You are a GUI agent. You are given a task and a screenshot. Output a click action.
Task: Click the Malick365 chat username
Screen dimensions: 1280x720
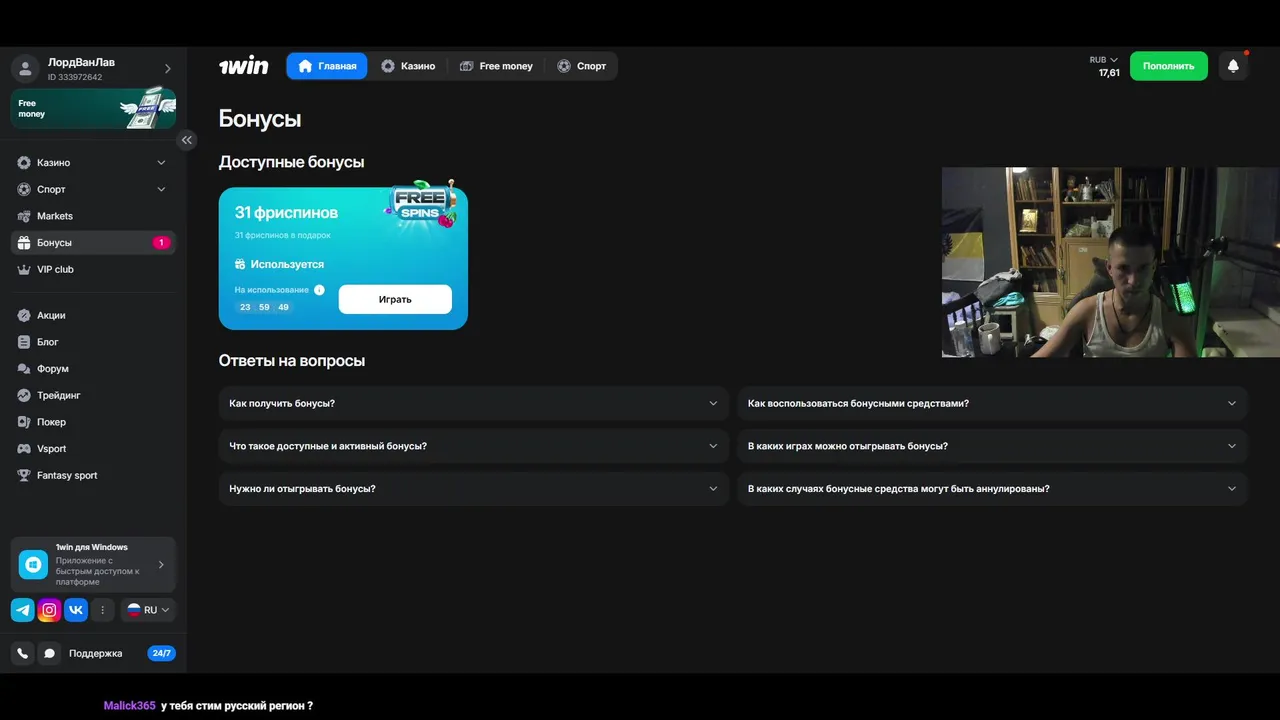point(130,706)
